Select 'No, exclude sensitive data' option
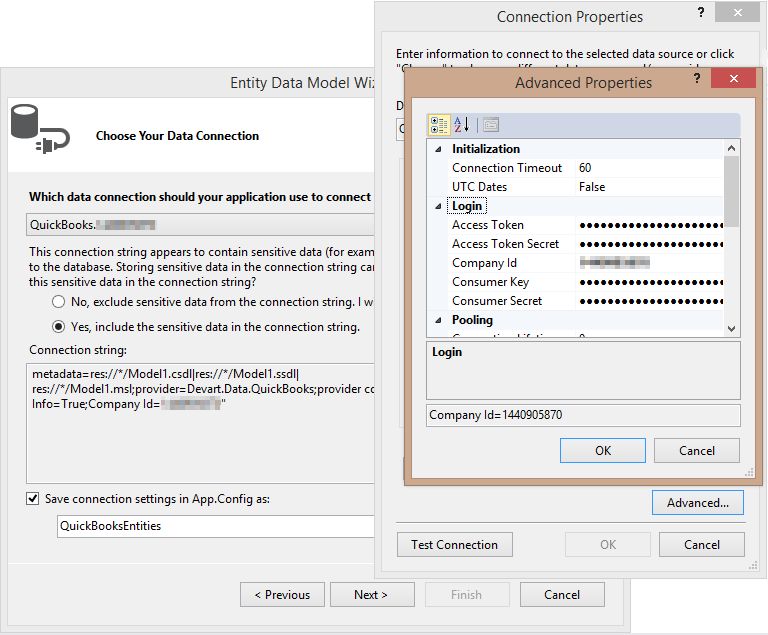The image size is (768, 635). pos(59,301)
